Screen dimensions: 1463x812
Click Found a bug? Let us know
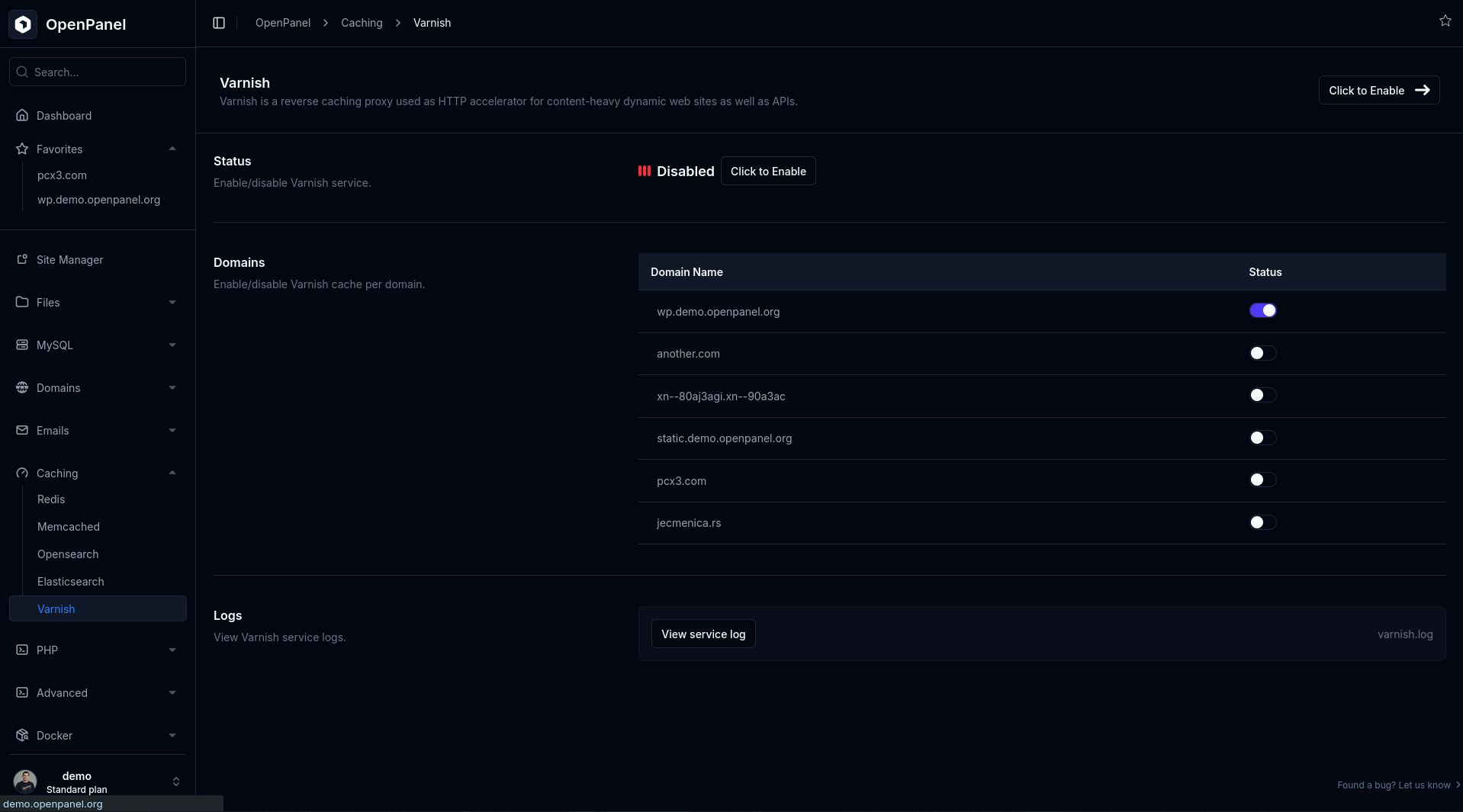[1399, 785]
